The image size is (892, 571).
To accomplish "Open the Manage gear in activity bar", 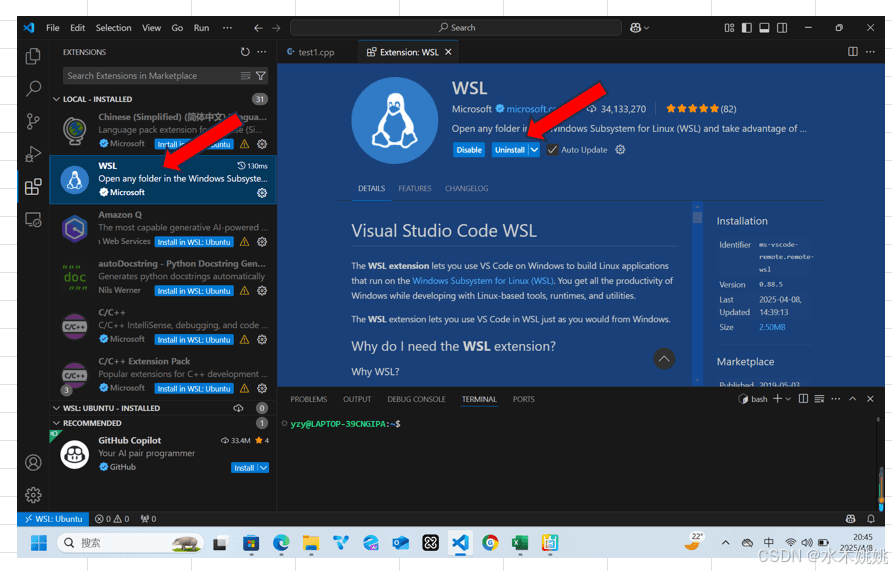I will [33, 495].
